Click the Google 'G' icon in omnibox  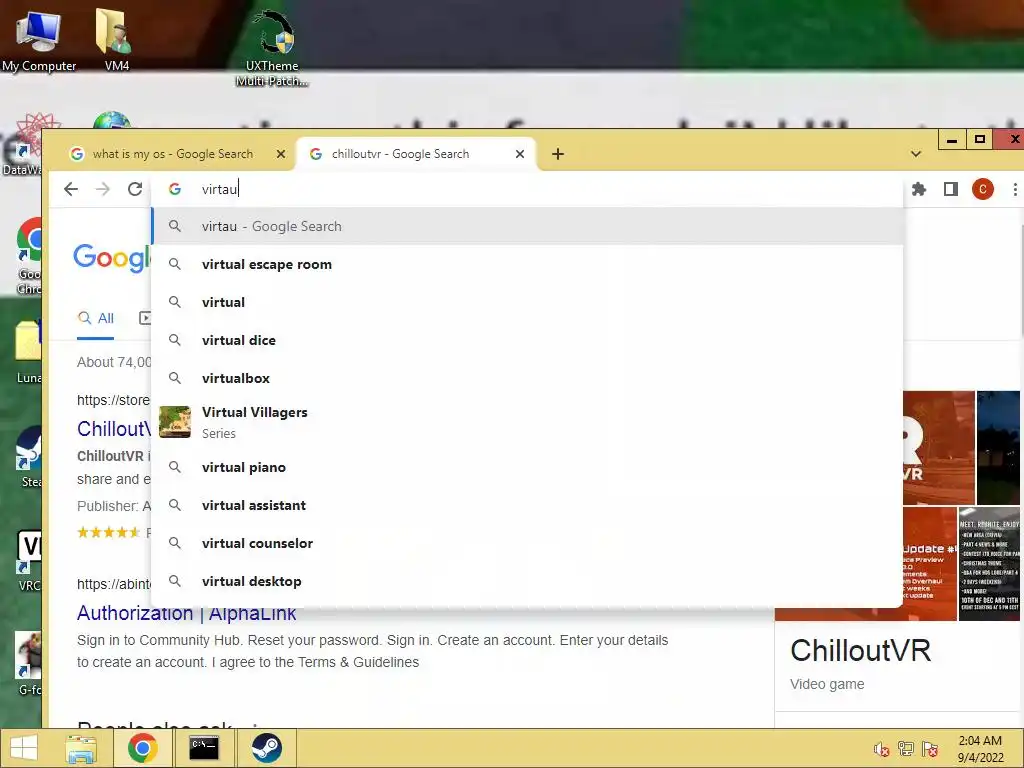174,189
